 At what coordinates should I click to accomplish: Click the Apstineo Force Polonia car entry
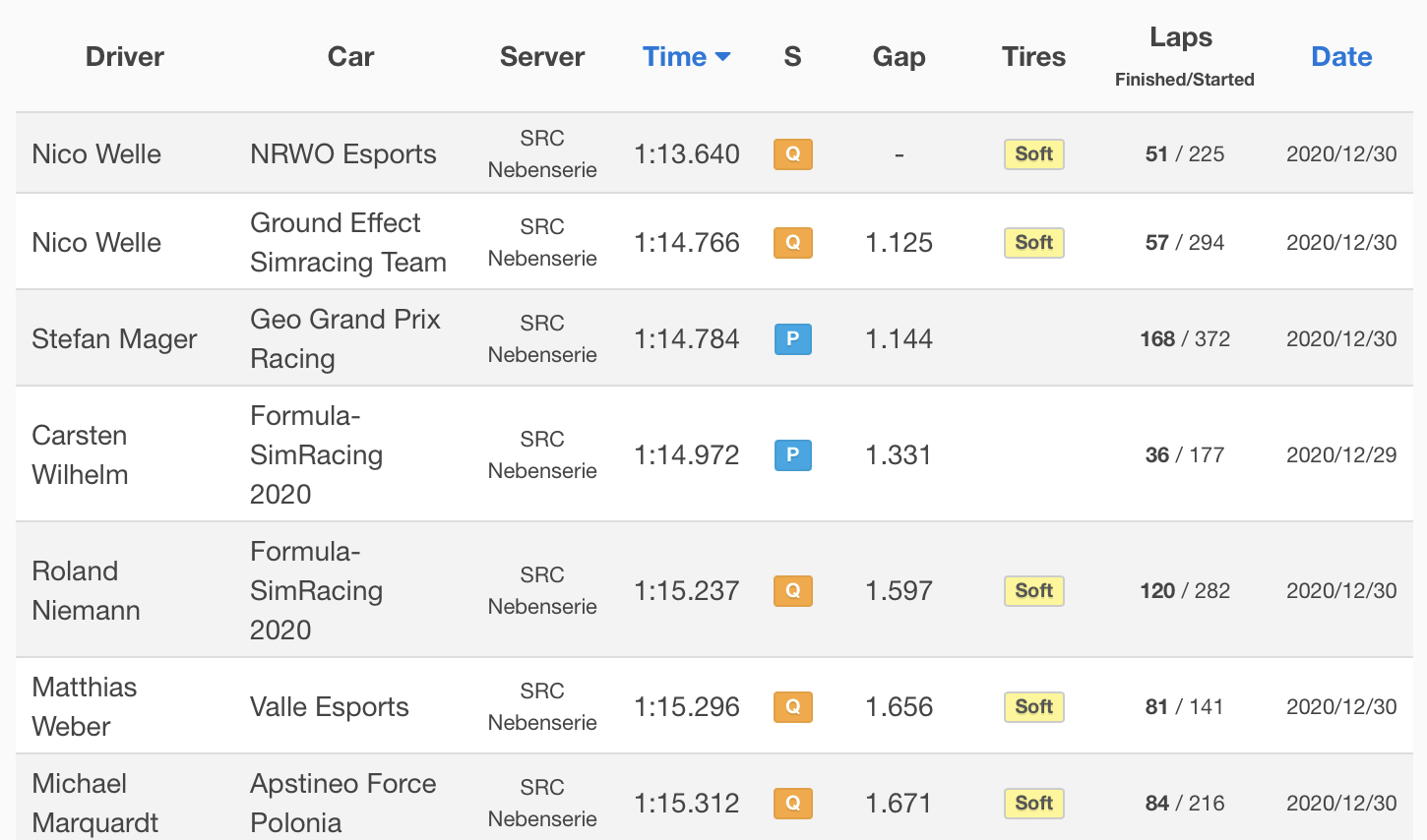[342, 803]
